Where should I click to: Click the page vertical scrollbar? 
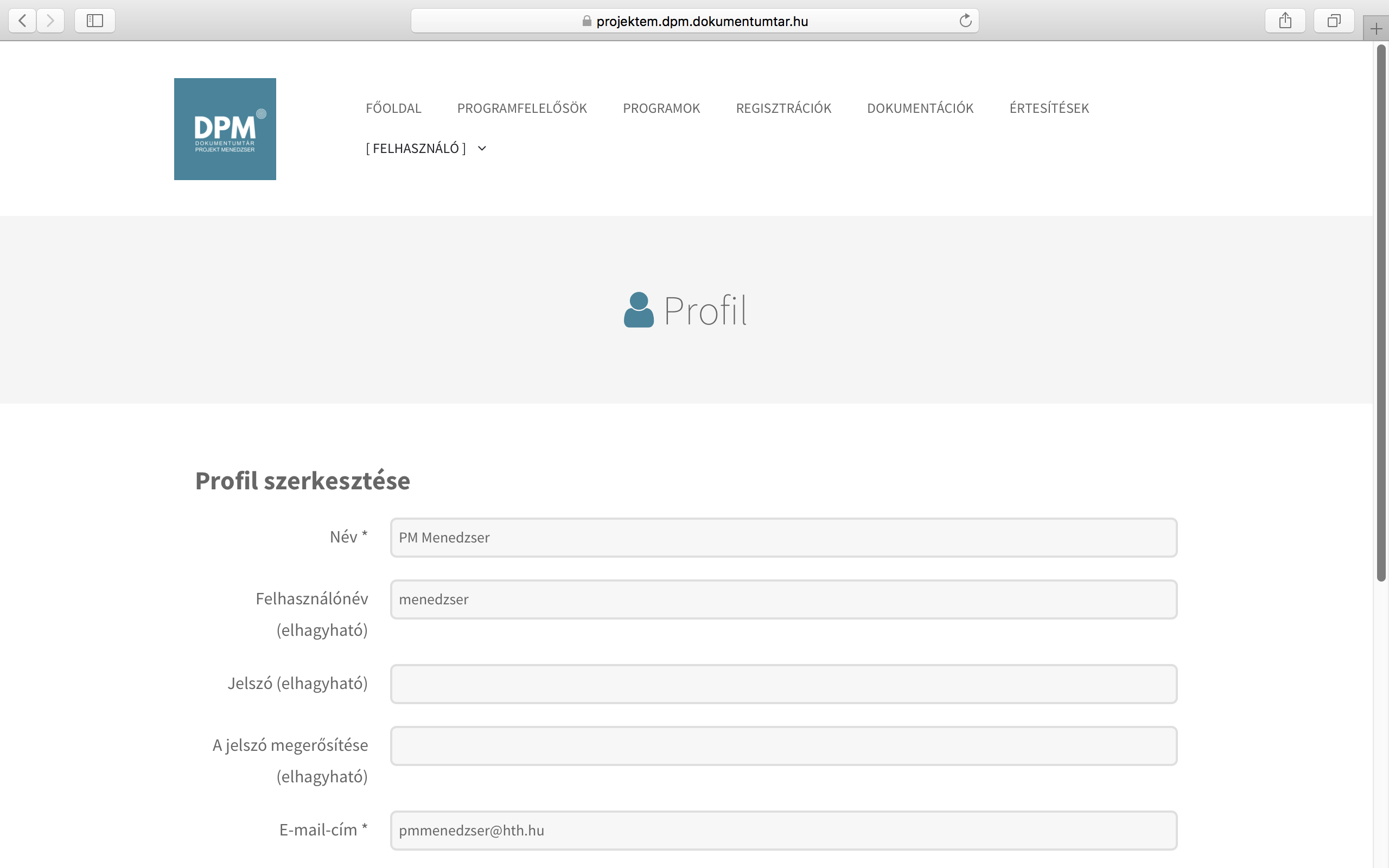coord(1381,313)
